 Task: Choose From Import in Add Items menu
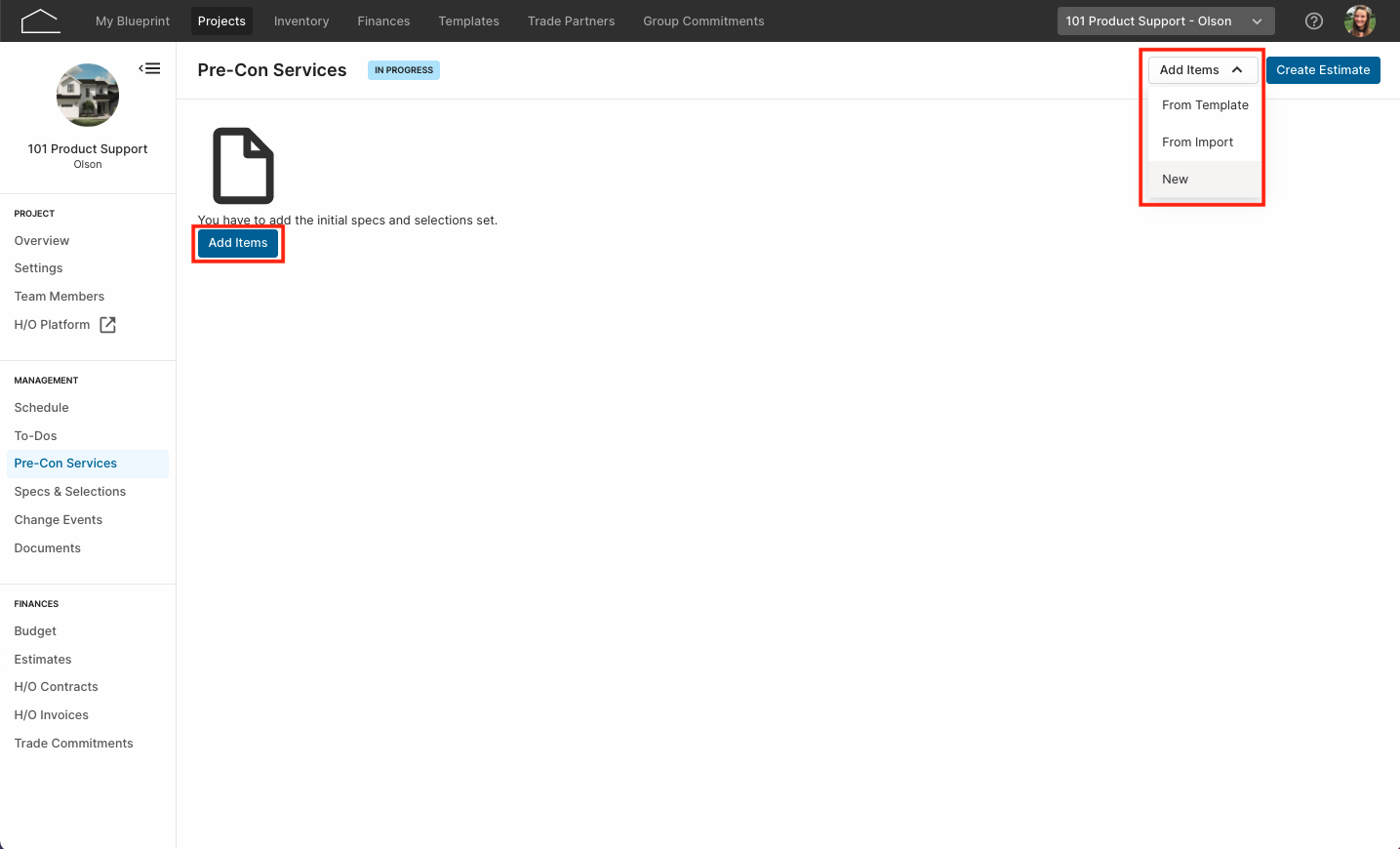pos(1204,142)
